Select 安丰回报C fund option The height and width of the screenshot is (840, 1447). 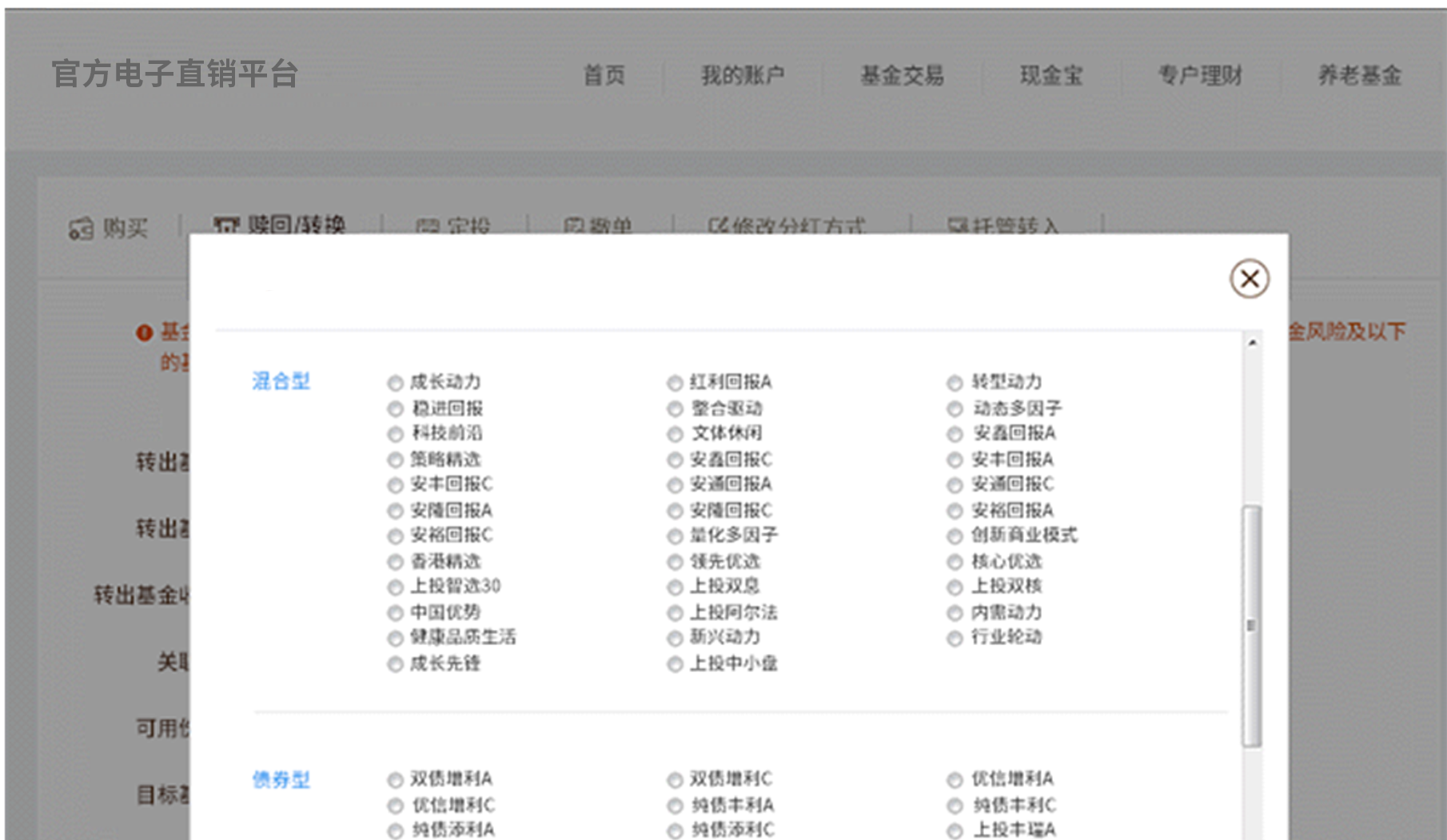[x=395, y=485]
